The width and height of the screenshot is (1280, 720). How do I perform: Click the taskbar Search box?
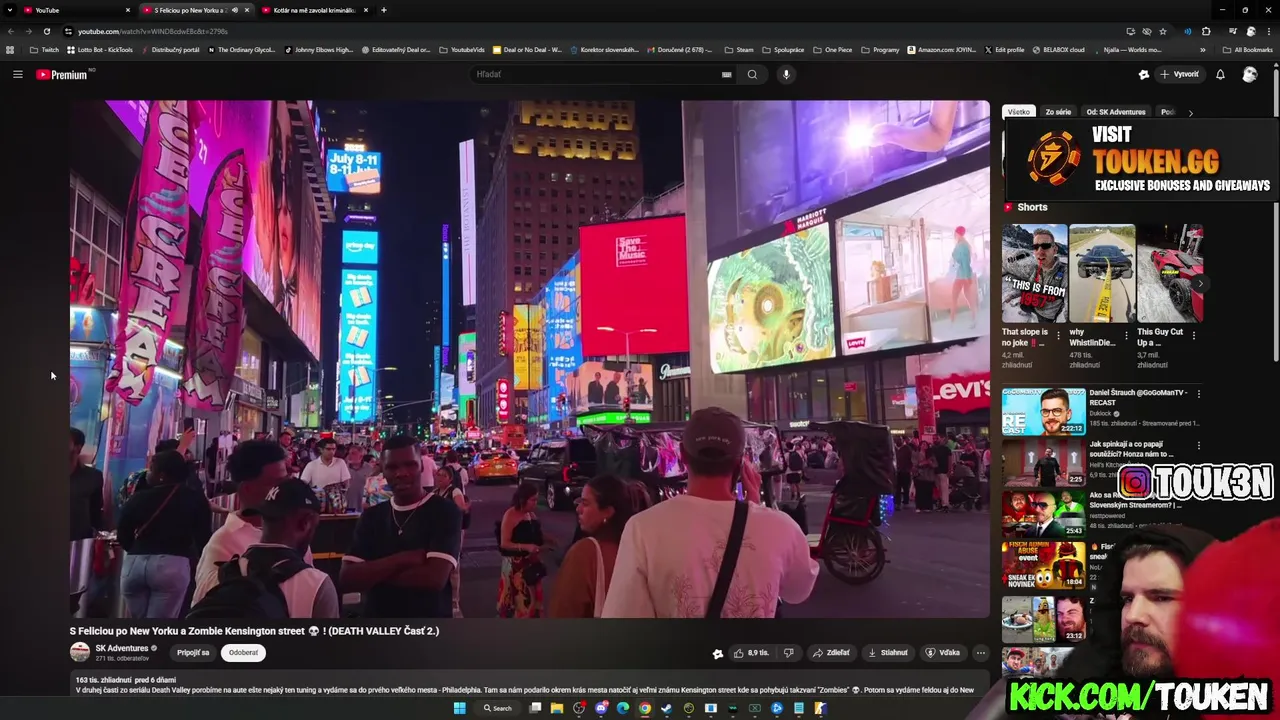498,708
